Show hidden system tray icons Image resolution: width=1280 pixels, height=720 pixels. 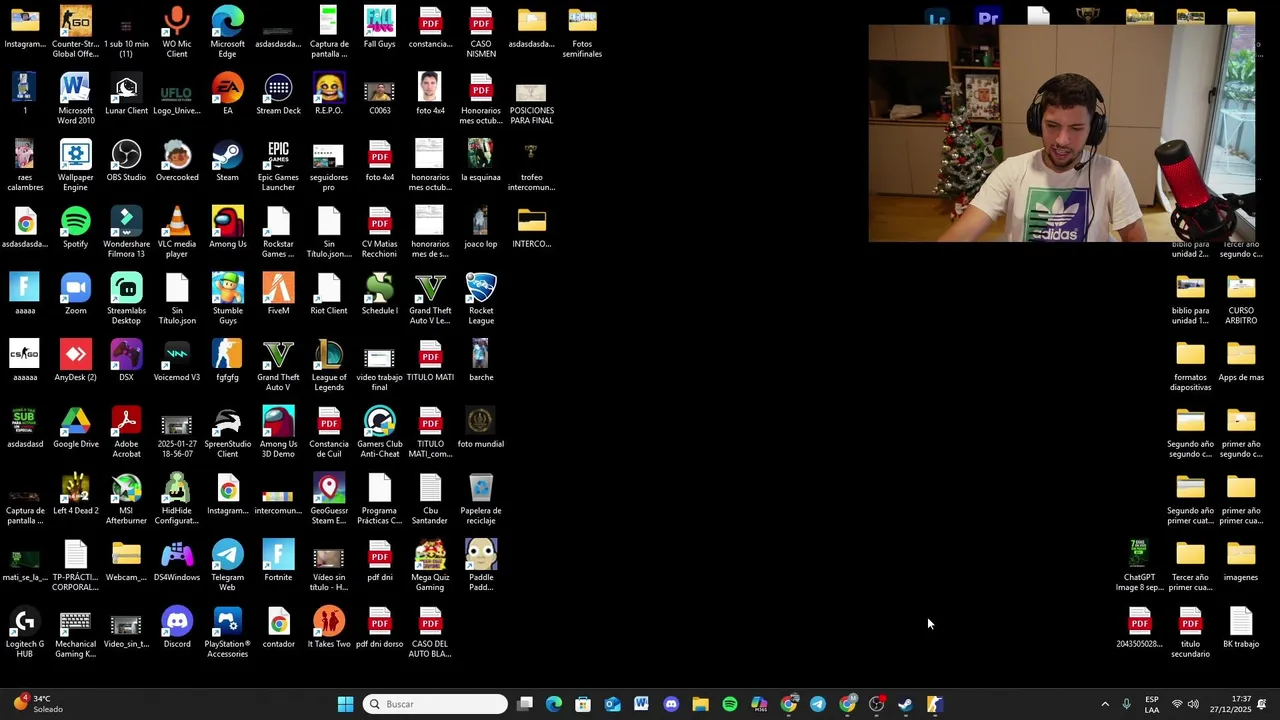coord(1105,704)
